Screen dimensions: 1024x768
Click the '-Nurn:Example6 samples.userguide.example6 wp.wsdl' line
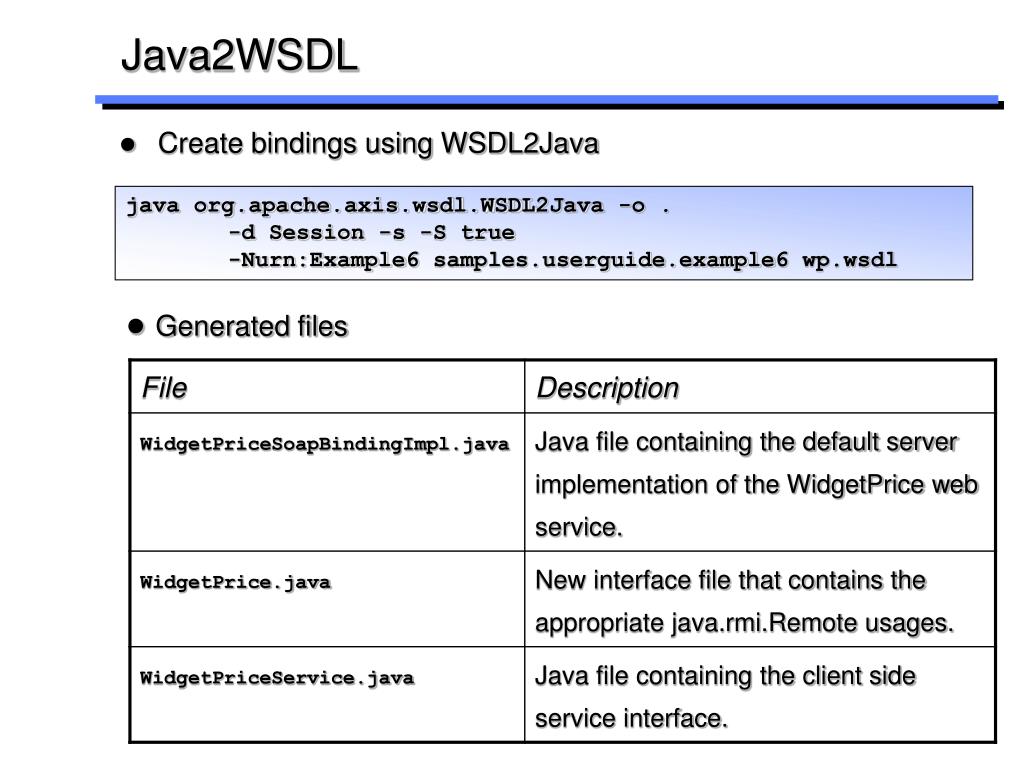562,260
